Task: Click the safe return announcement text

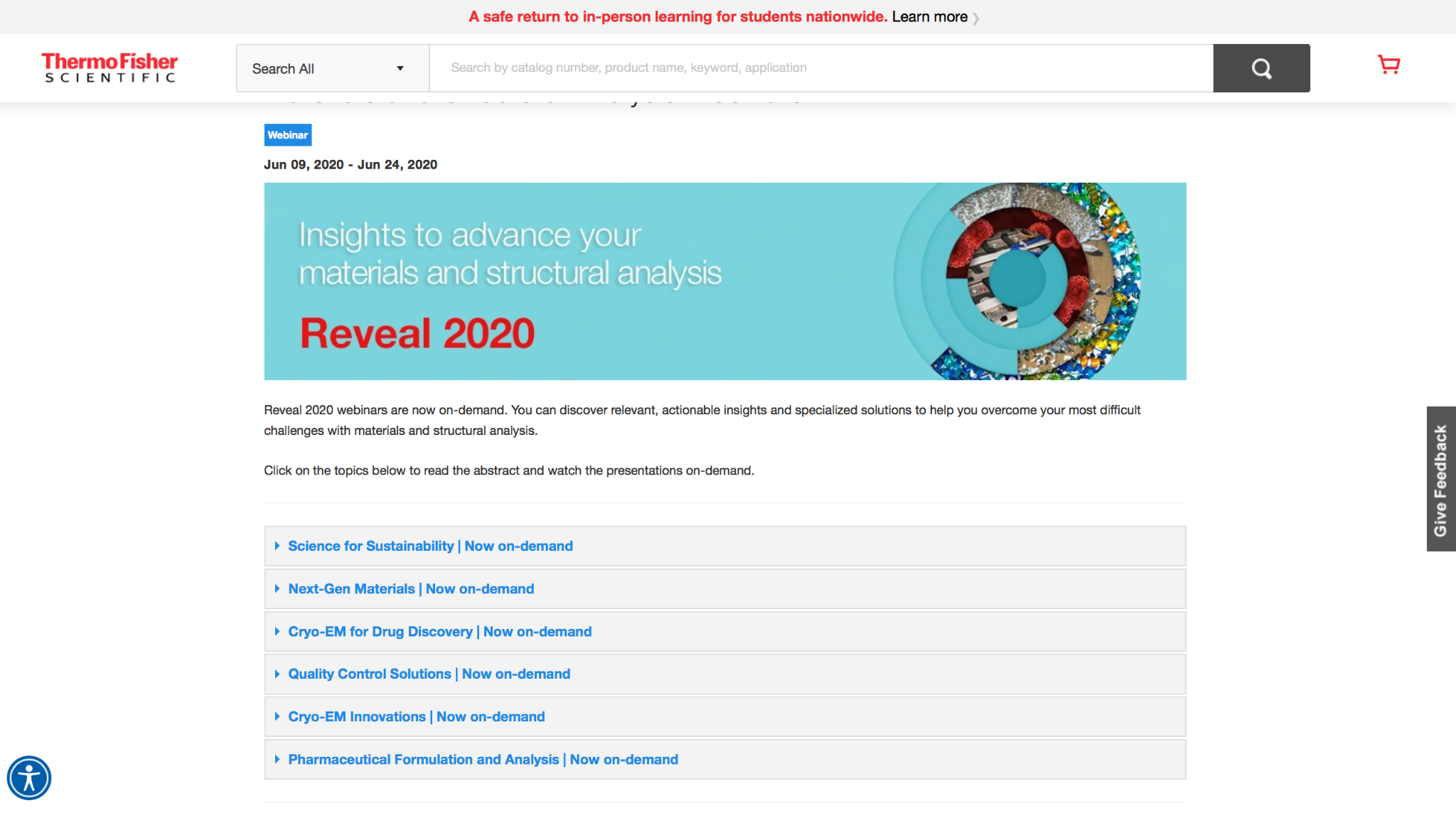Action: (678, 17)
